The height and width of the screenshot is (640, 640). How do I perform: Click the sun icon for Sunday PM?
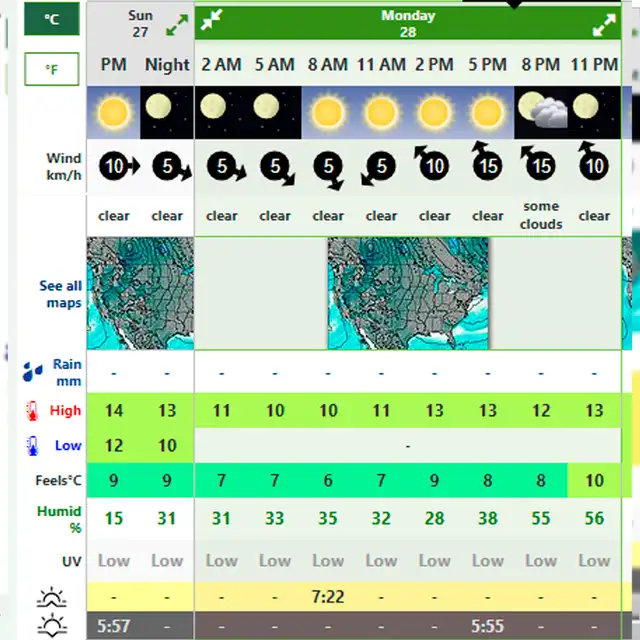(113, 113)
